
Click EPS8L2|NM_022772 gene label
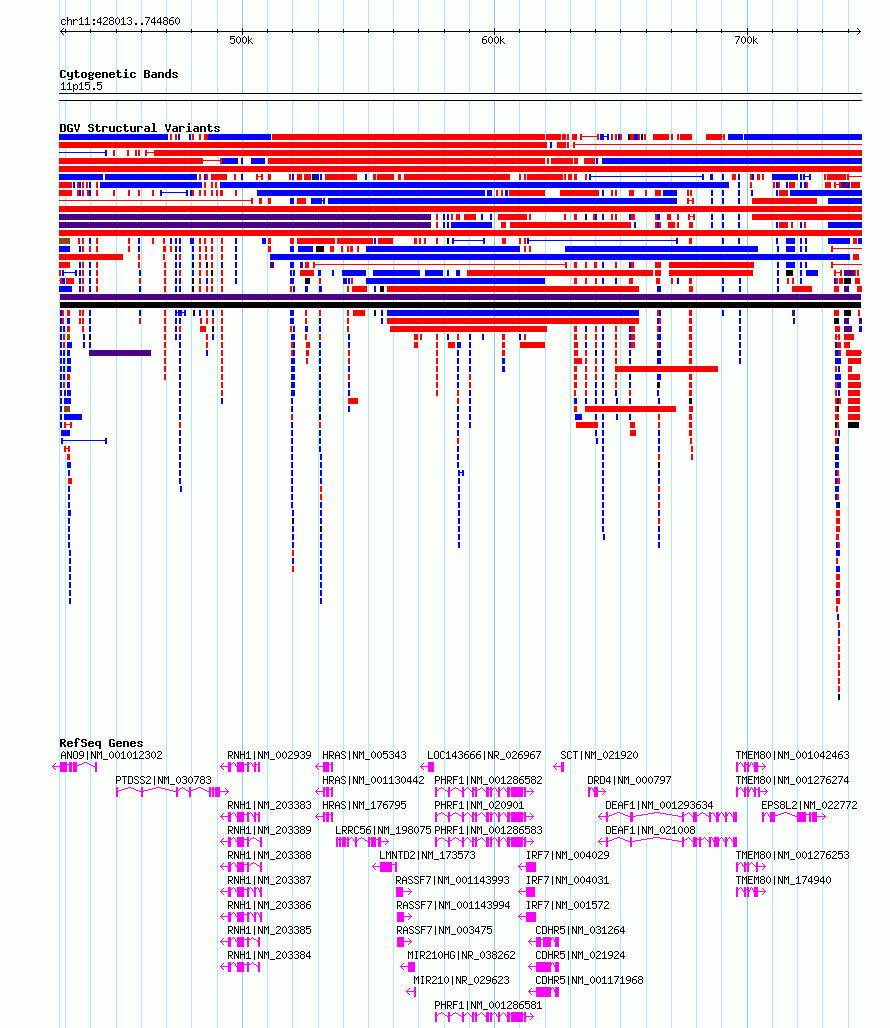(x=809, y=805)
